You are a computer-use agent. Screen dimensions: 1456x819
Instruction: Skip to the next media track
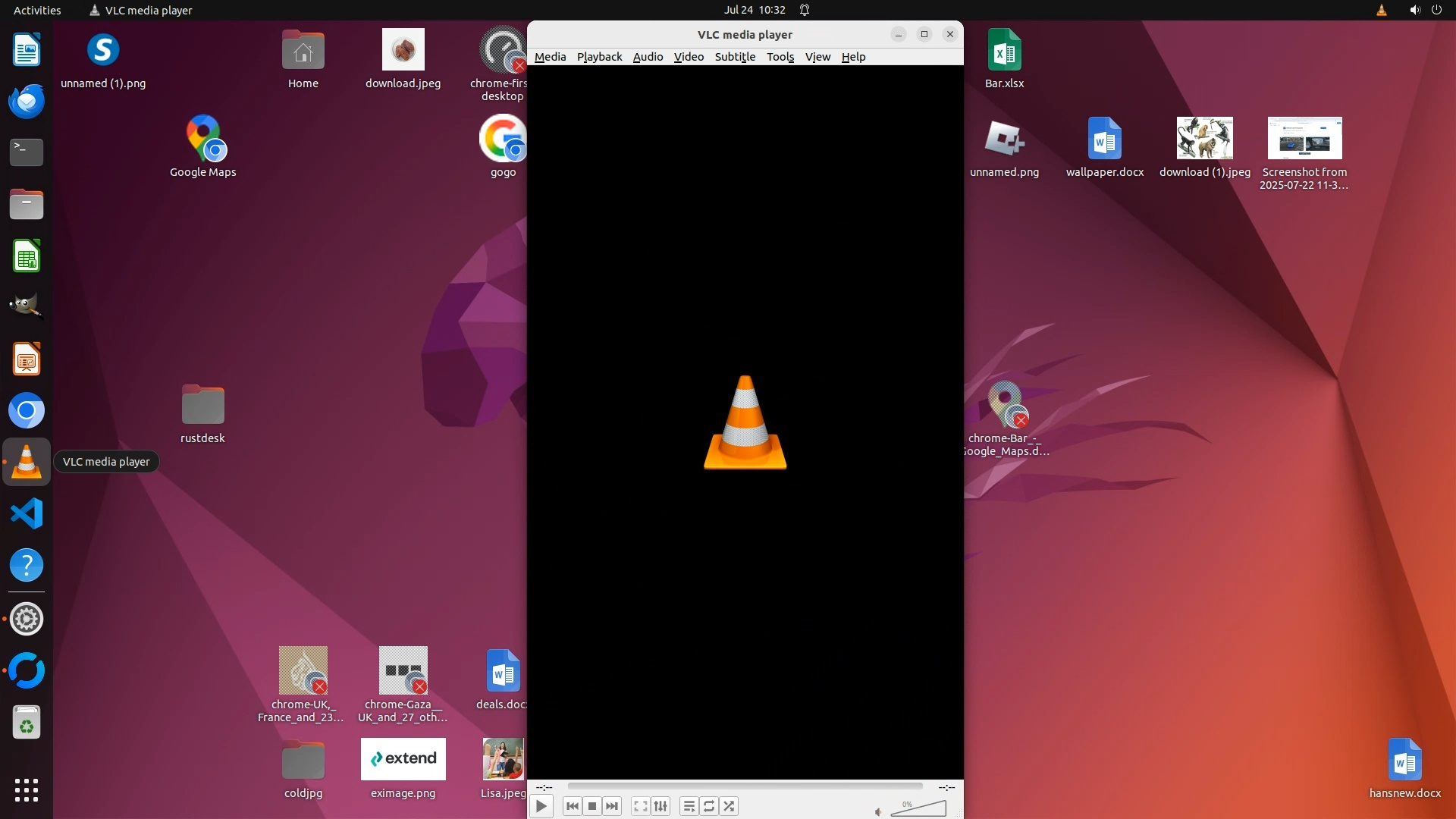[x=612, y=806]
